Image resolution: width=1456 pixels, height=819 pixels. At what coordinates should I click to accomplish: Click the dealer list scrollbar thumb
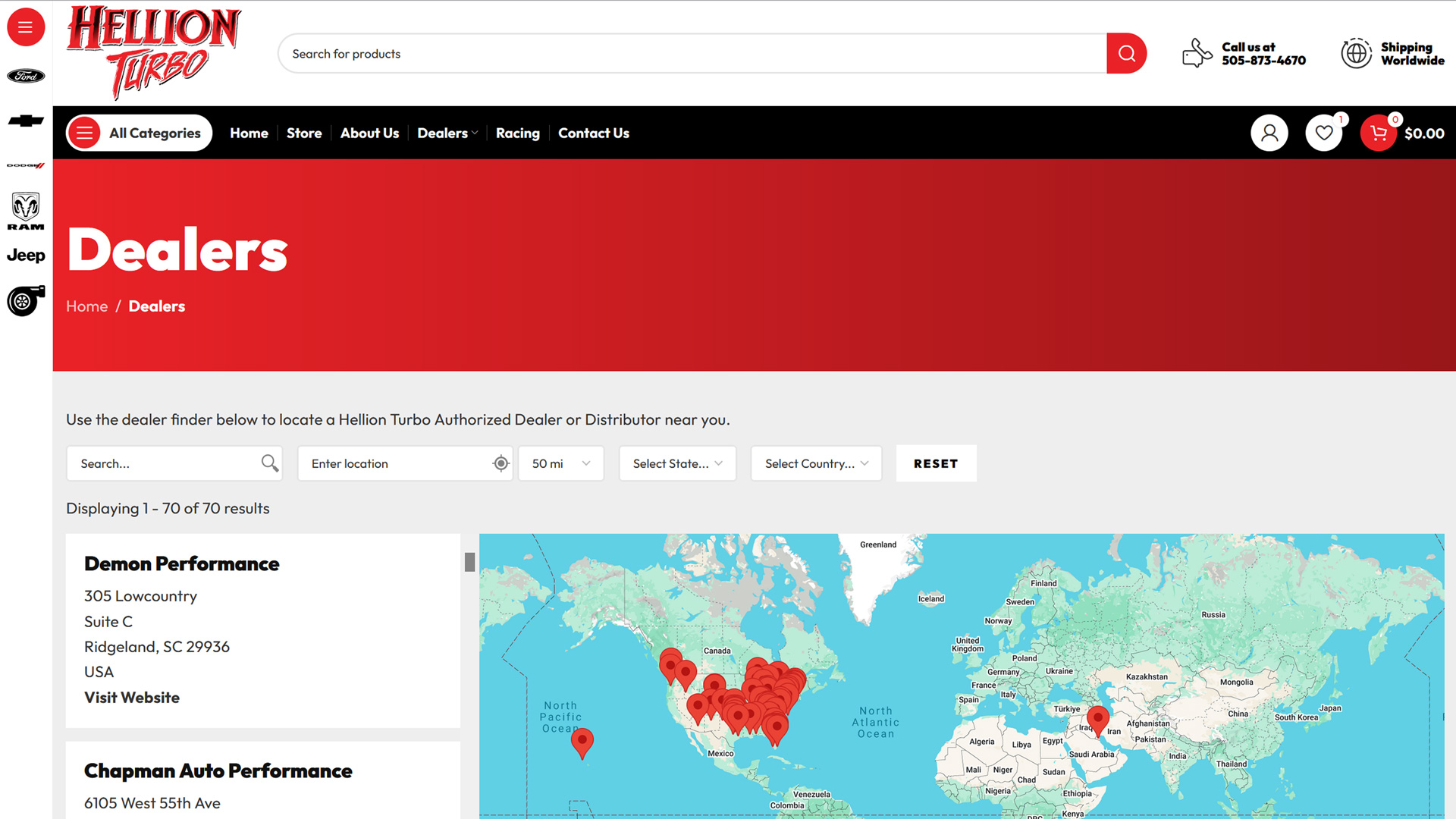click(x=469, y=562)
